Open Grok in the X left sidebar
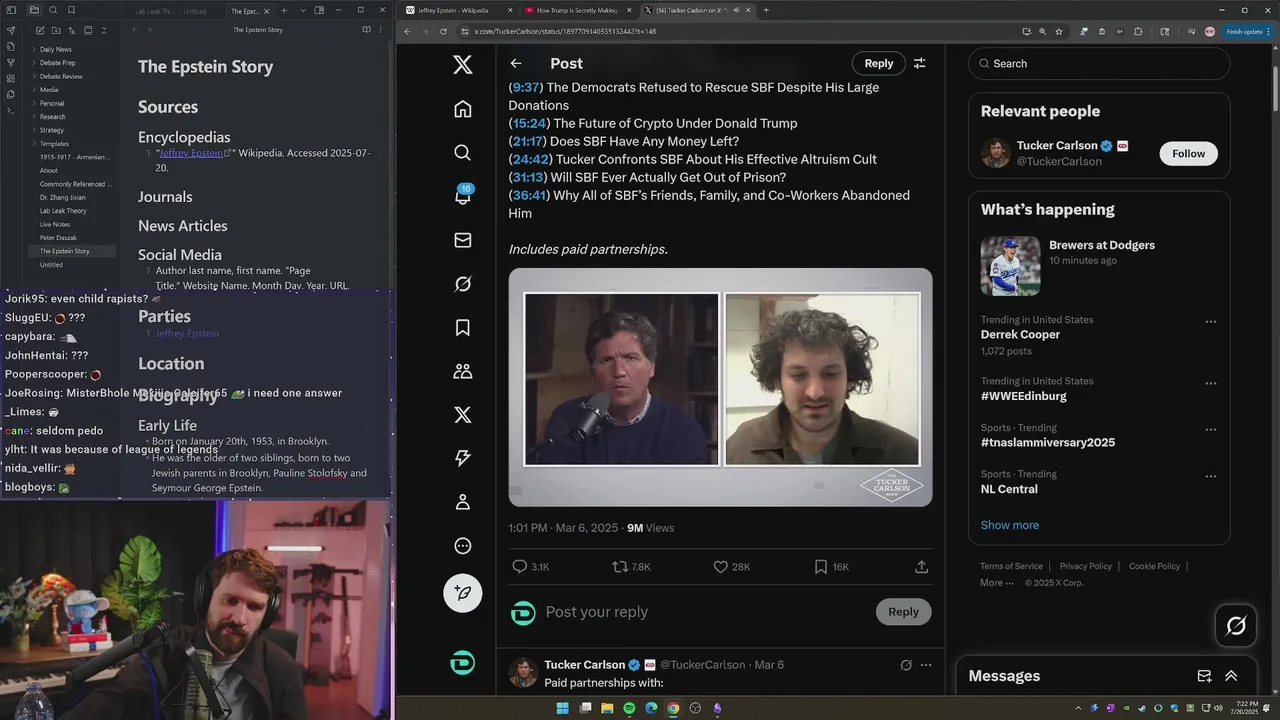Viewport: 1280px width, 720px height. click(462, 284)
